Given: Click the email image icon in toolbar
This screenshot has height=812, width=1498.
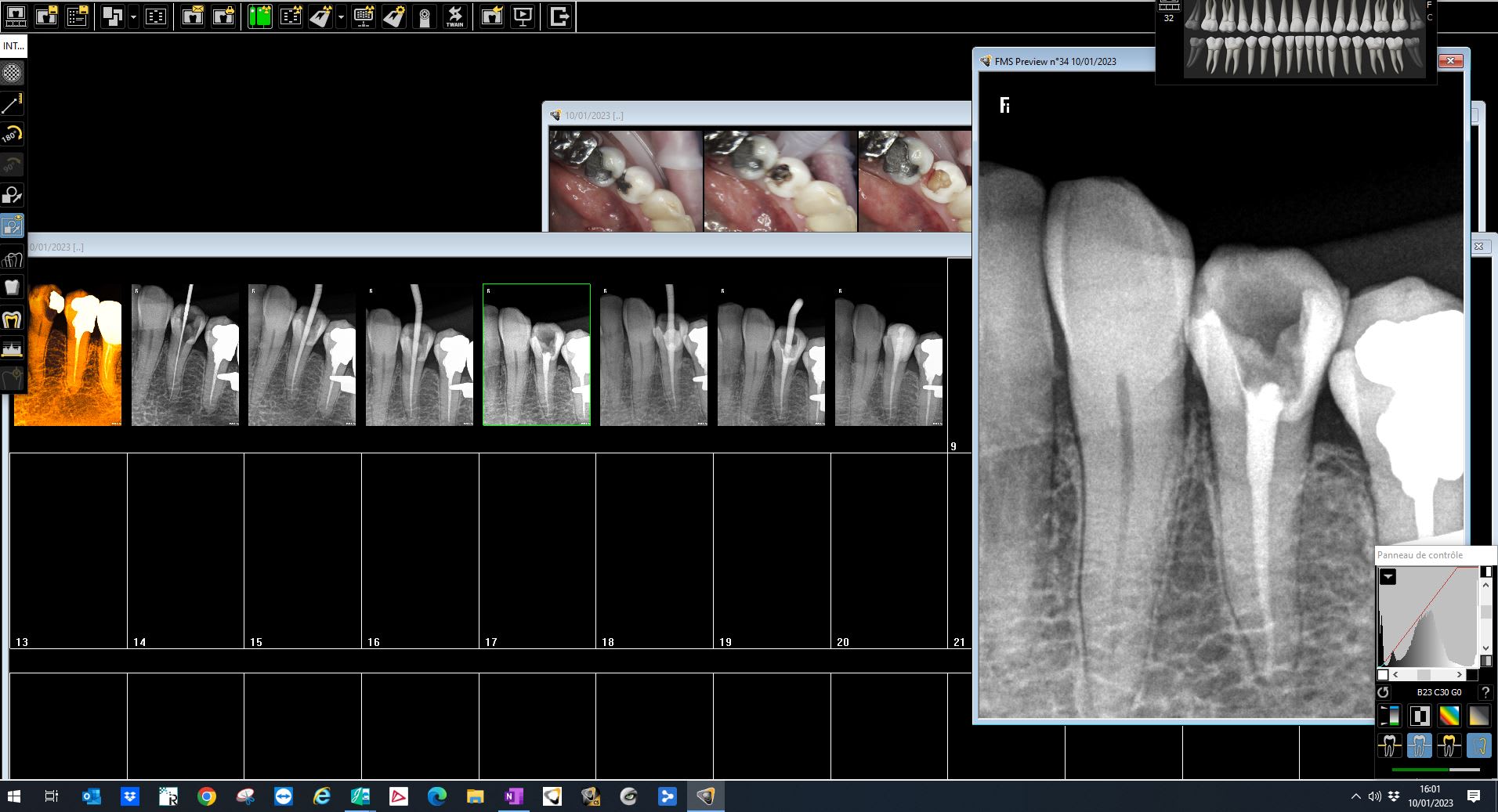Looking at the screenshot, I should click(192, 16).
